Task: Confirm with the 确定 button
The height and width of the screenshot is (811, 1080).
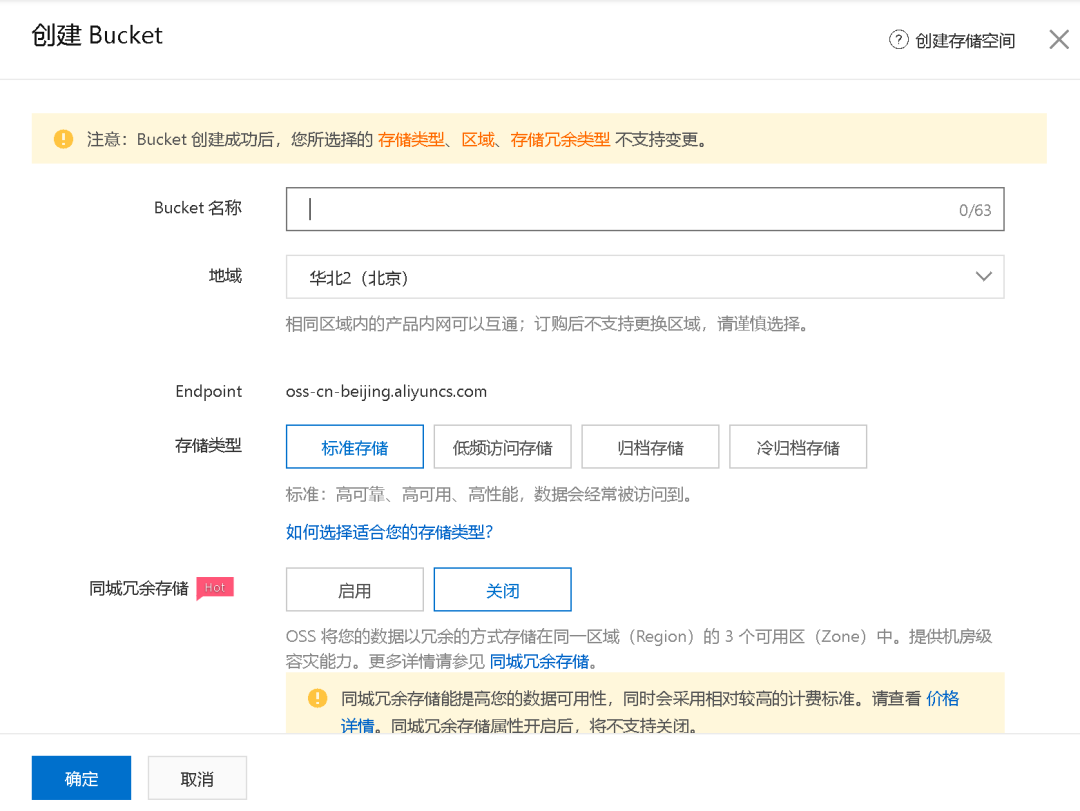Action: tap(81, 778)
